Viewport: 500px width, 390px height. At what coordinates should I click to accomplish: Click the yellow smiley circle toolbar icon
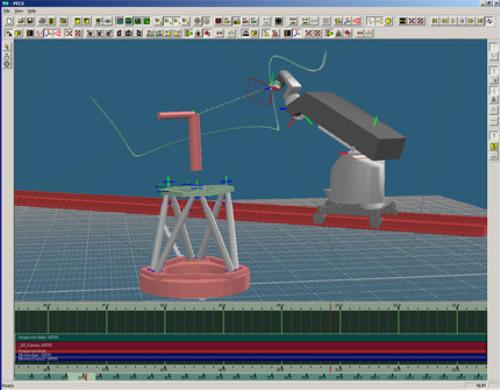[388, 21]
